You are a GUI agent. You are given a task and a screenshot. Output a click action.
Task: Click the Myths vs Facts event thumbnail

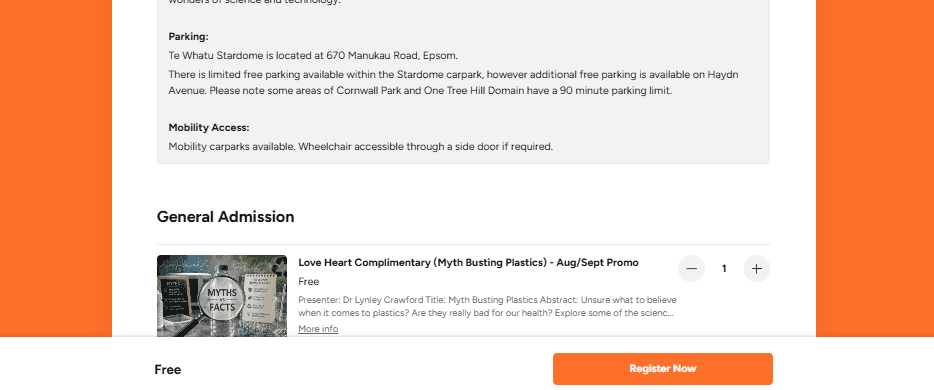222,296
